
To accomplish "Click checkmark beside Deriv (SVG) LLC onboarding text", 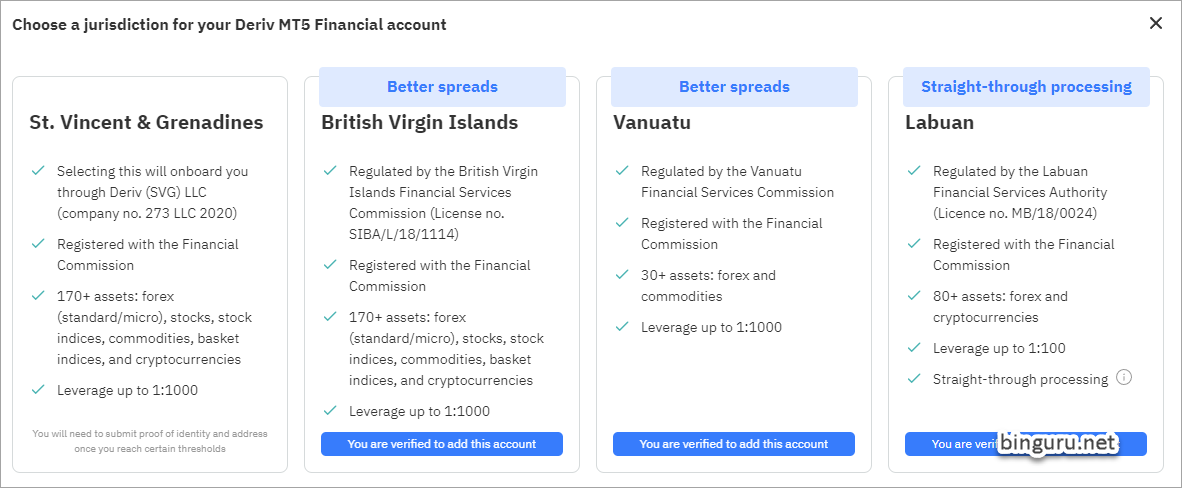I will pos(38,171).
